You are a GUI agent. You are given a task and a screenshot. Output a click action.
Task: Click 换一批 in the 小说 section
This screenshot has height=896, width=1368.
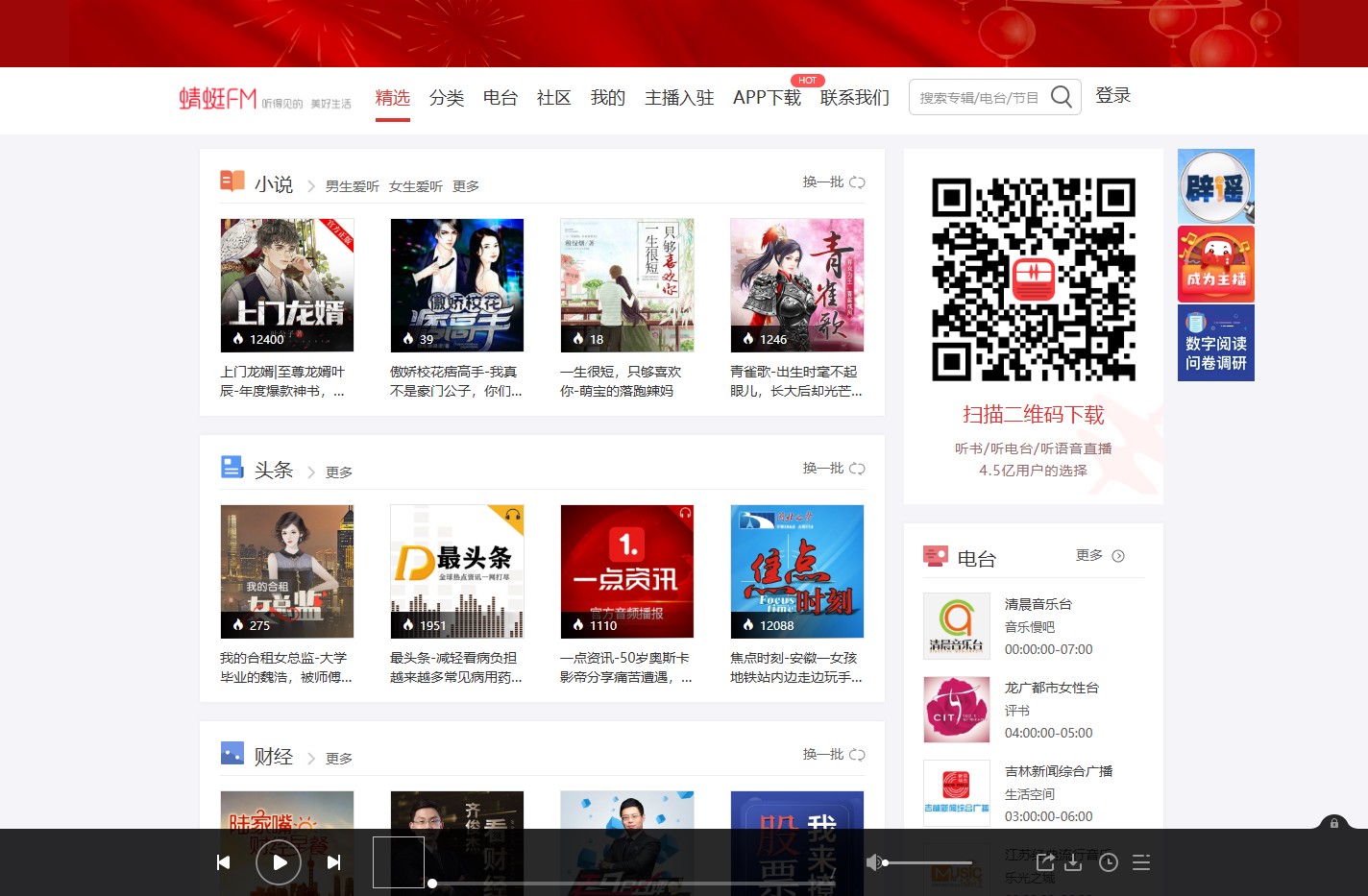click(x=823, y=182)
